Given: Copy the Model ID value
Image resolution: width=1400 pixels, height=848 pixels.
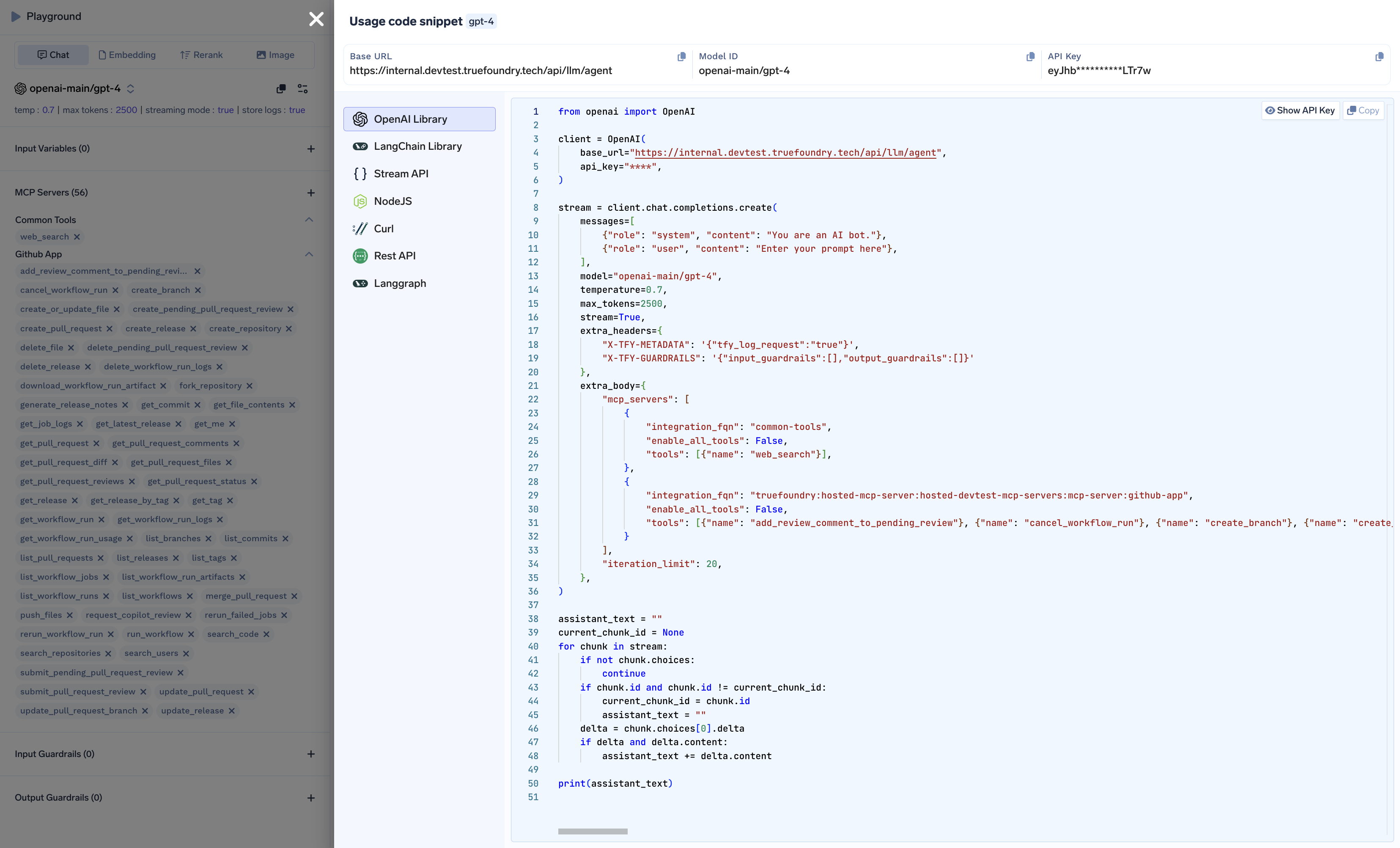Looking at the screenshot, I should point(1030,56).
